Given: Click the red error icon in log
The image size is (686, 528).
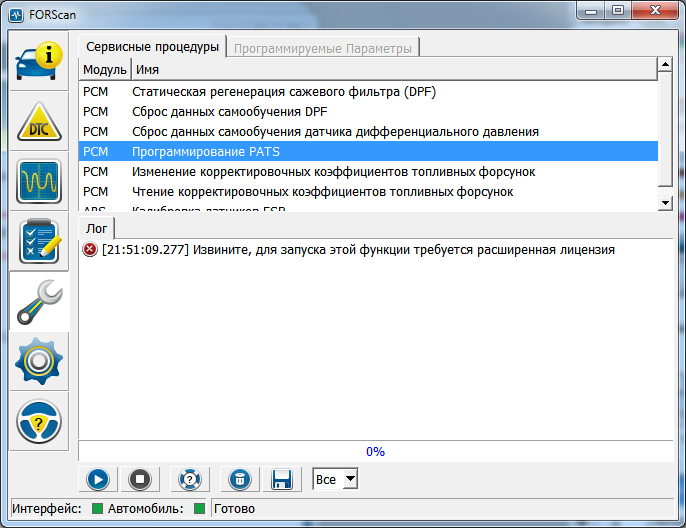Looking at the screenshot, I should (x=90, y=250).
